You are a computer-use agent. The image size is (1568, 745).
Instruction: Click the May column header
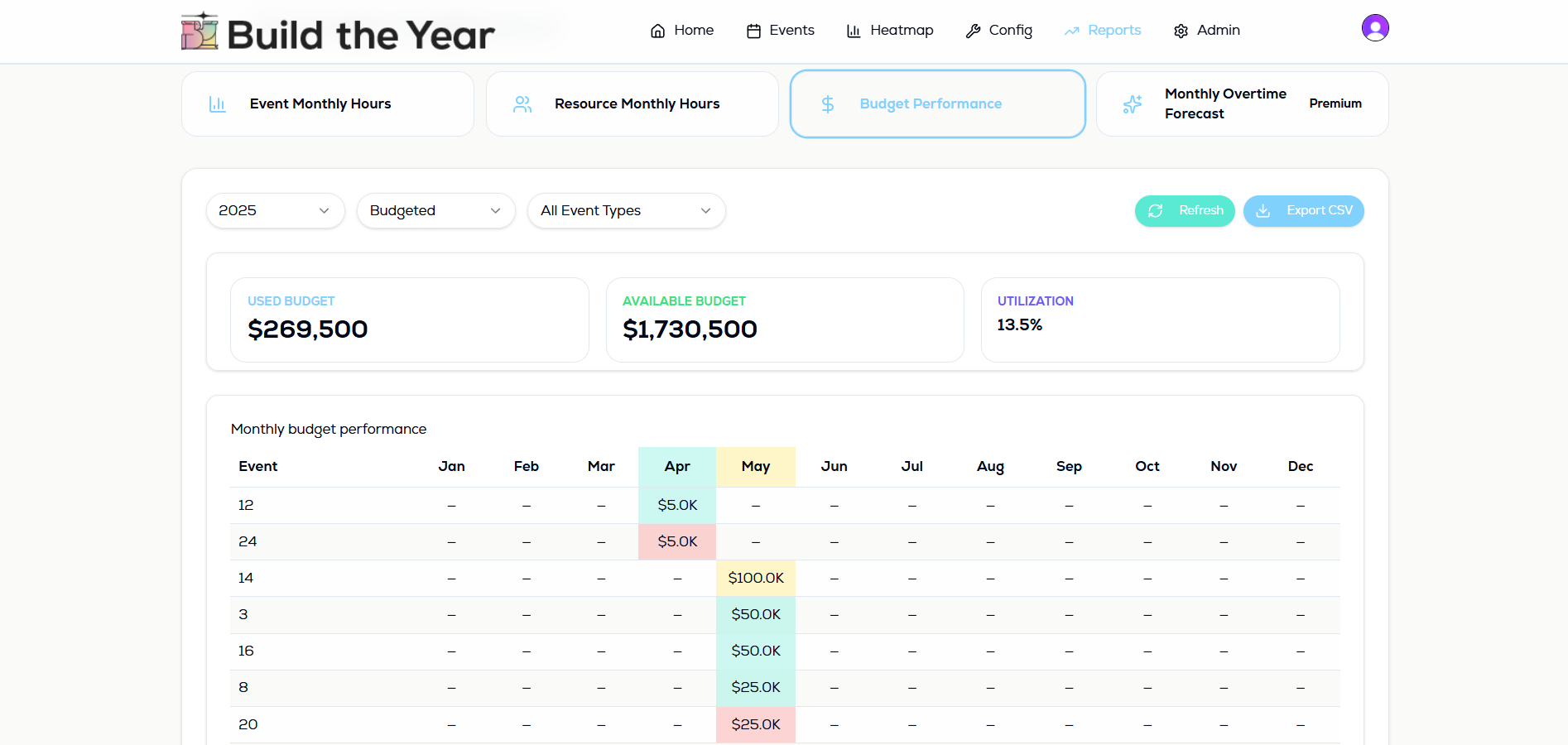756,467
